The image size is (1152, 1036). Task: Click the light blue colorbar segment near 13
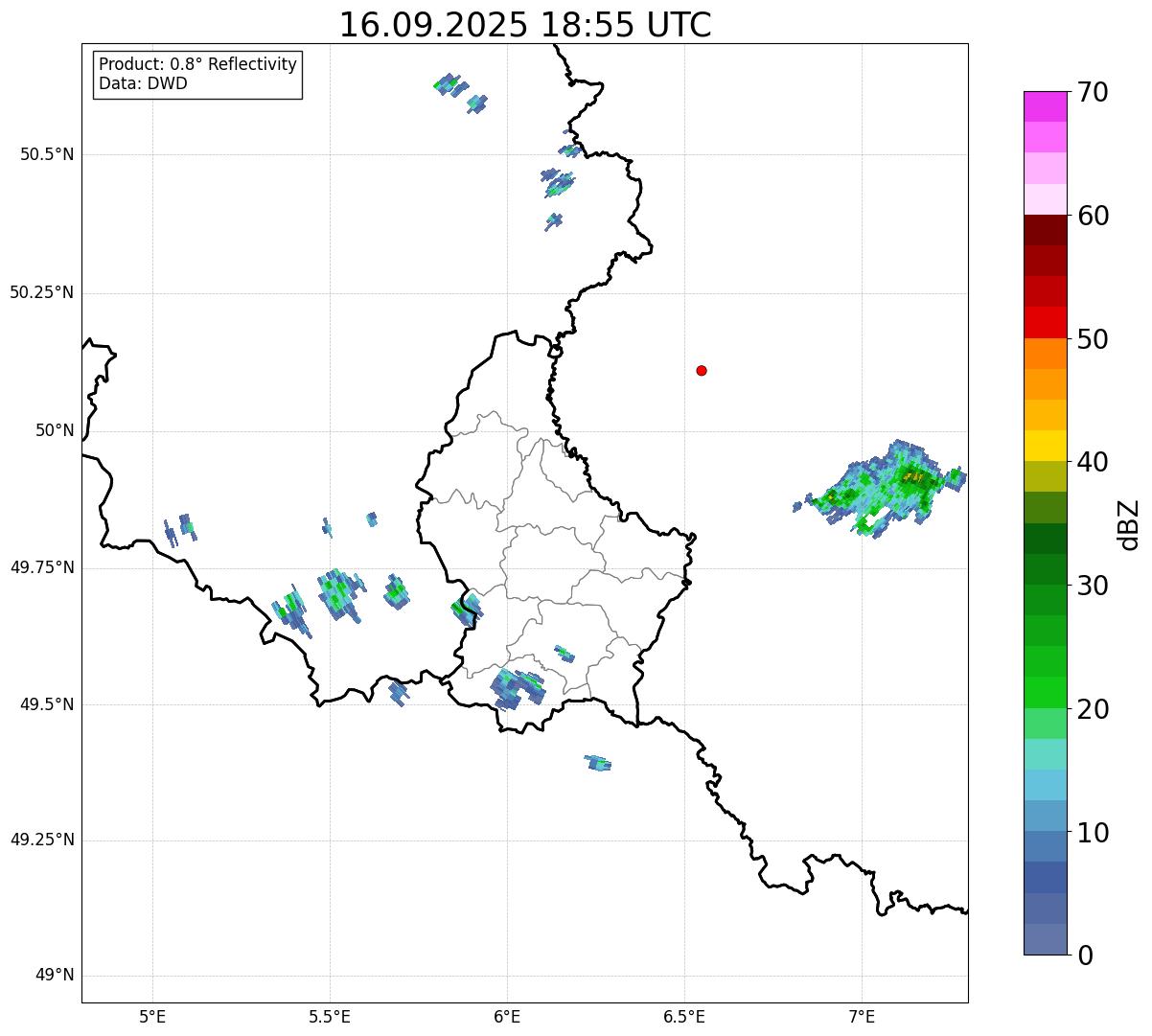coord(1045,785)
